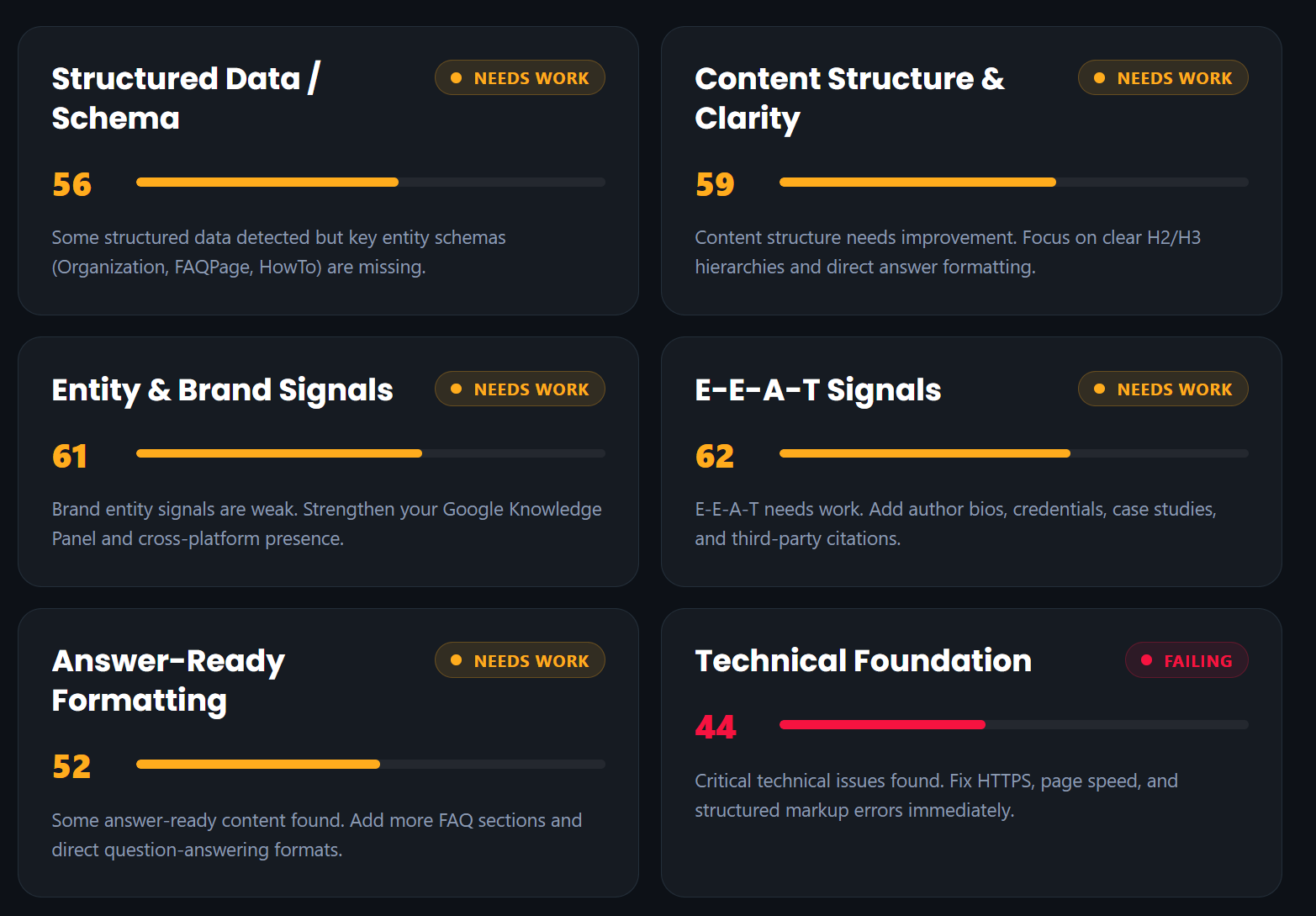Click the red Failing status badge
The height and width of the screenshot is (916, 1316).
point(1187,660)
